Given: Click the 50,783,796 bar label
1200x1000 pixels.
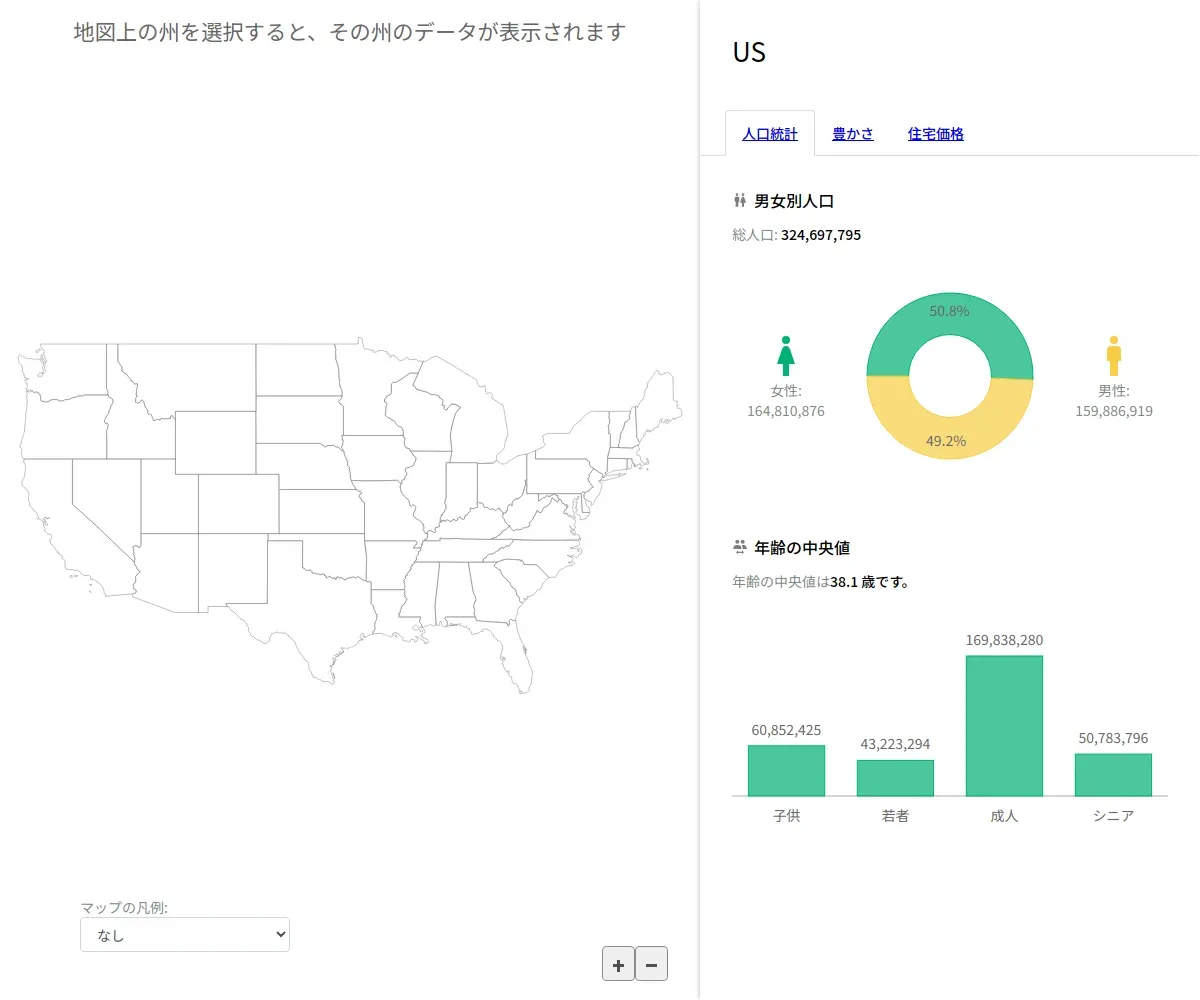Looking at the screenshot, I should pos(1113,738).
